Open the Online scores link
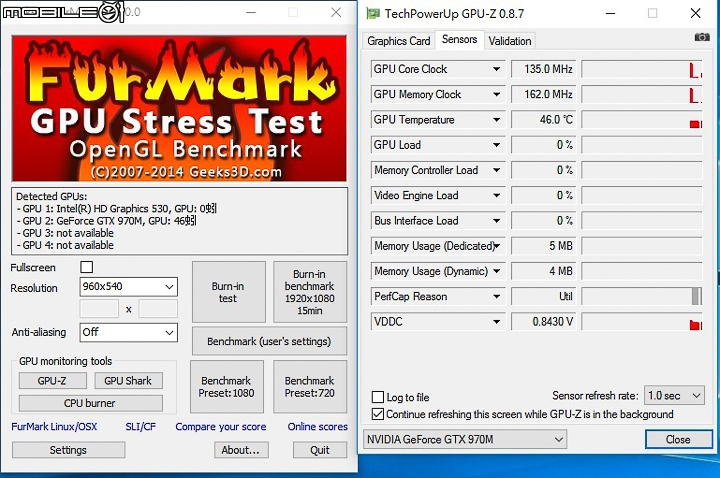Screen dimensions: 720x478 [318, 427]
